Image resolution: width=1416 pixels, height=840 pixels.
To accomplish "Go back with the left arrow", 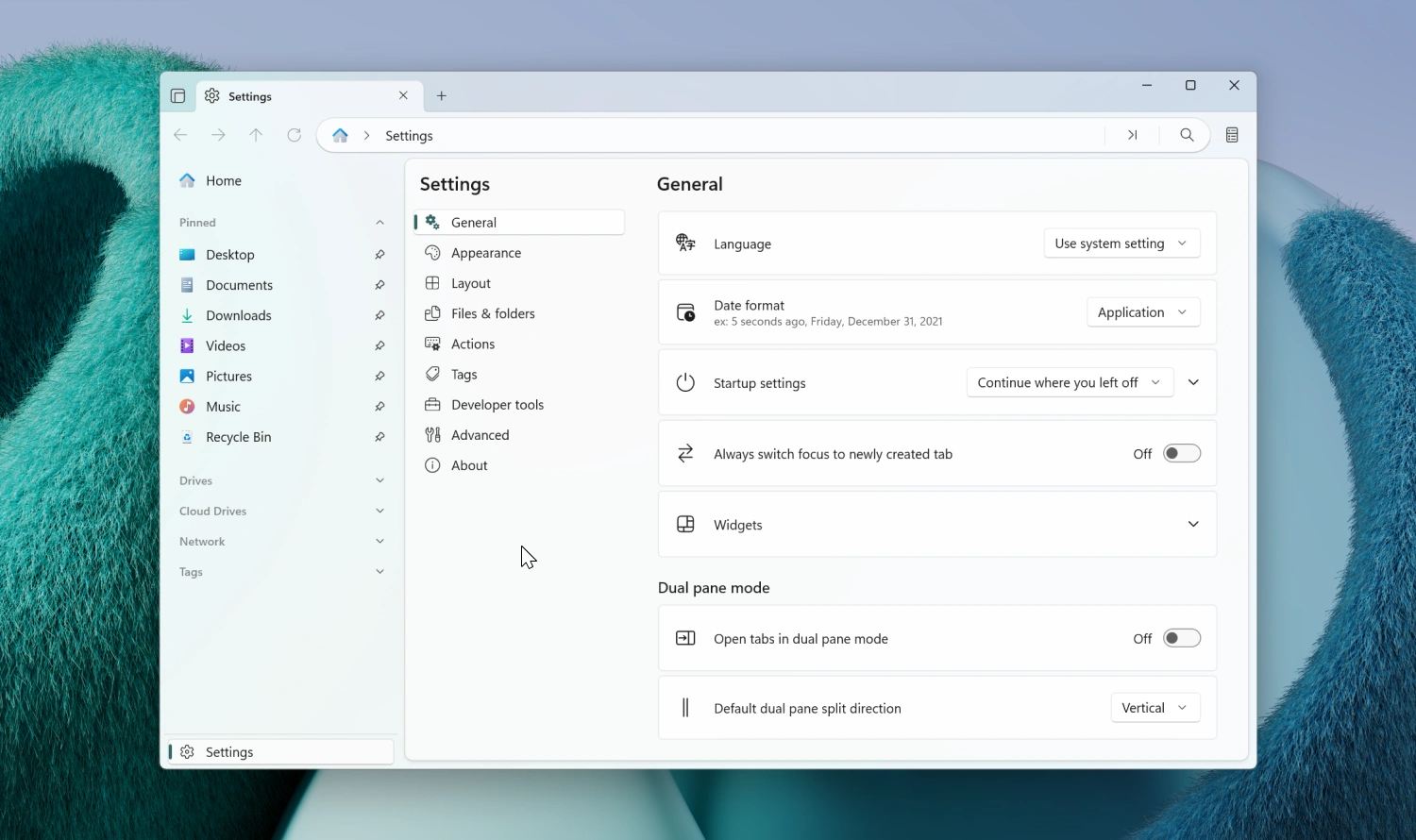I will click(180, 135).
